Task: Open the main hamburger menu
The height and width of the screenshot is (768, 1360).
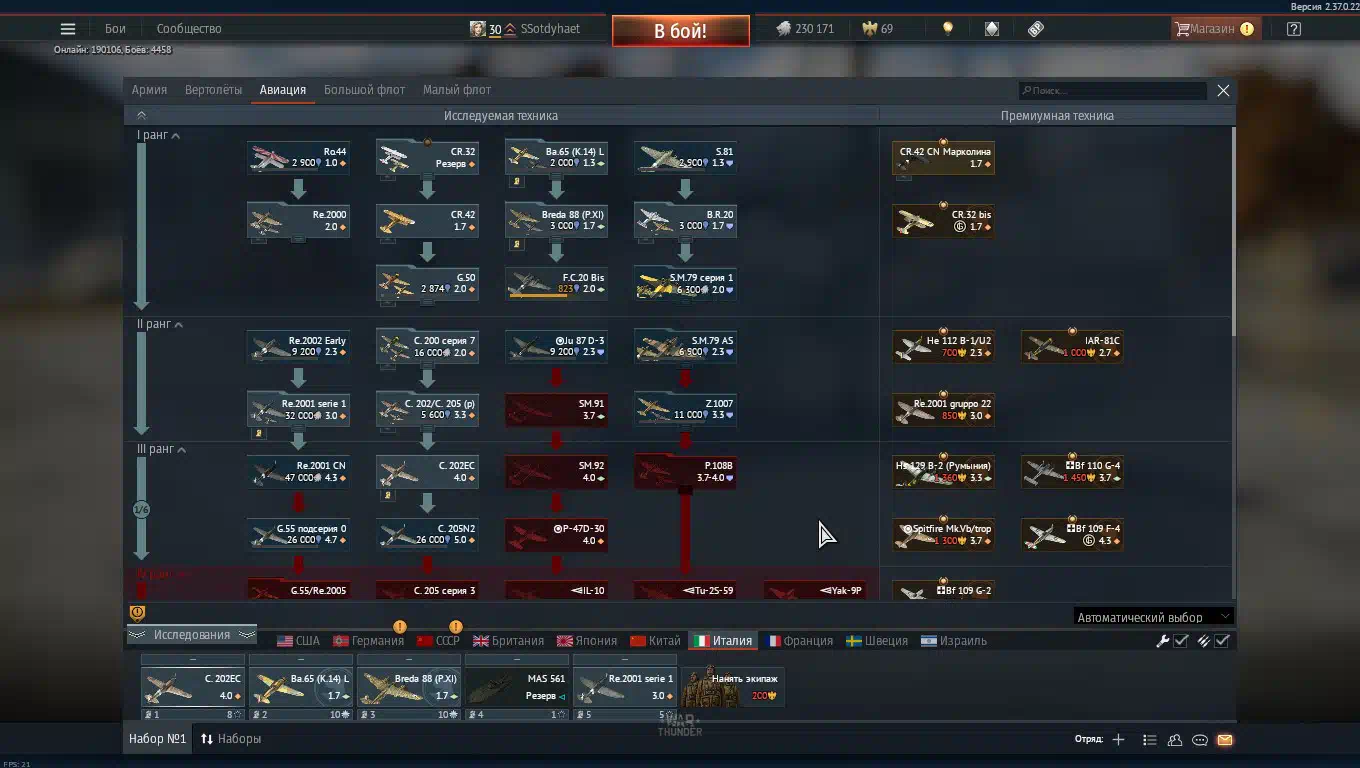Action: click(68, 29)
